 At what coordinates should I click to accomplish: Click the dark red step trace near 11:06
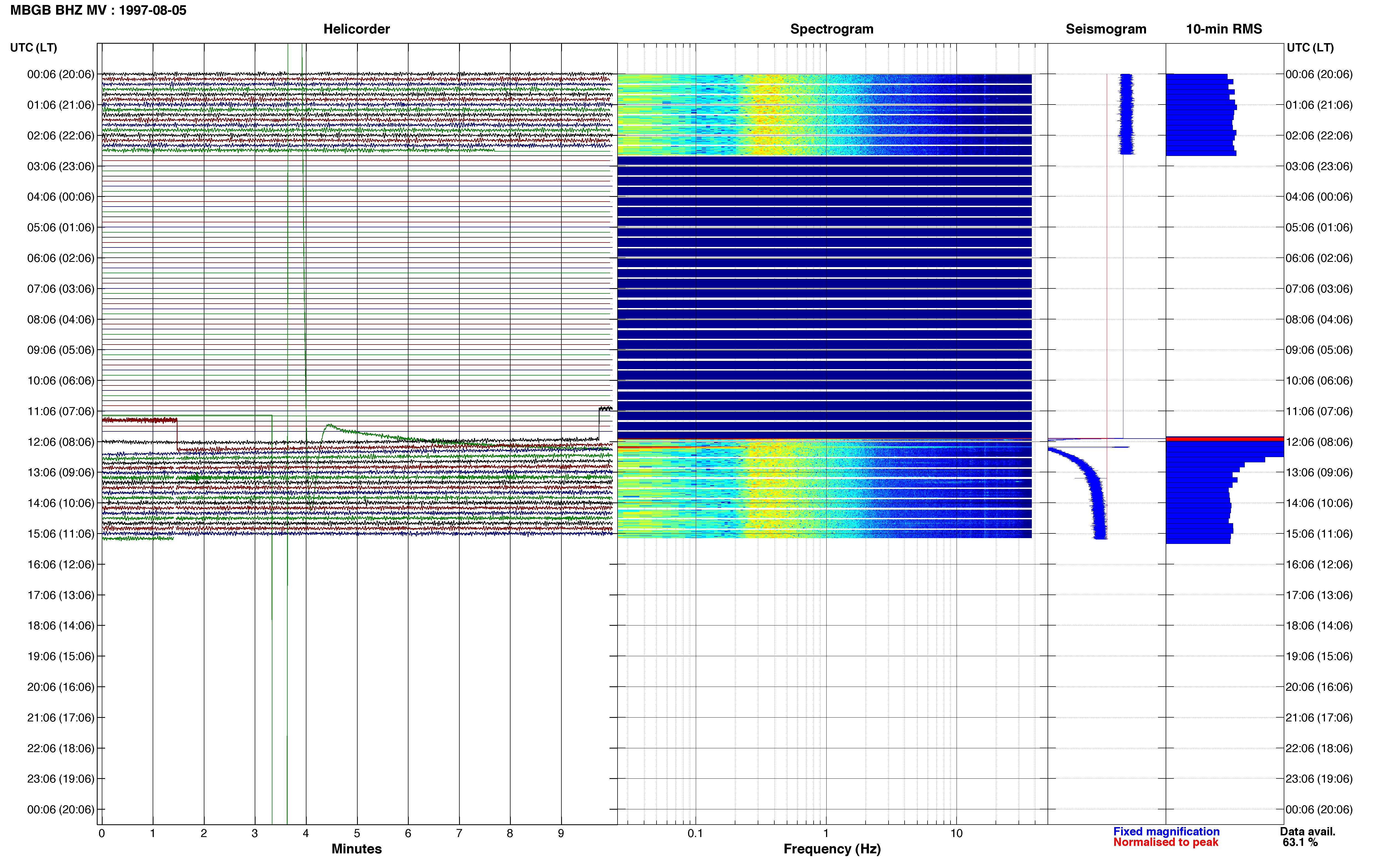pos(139,421)
